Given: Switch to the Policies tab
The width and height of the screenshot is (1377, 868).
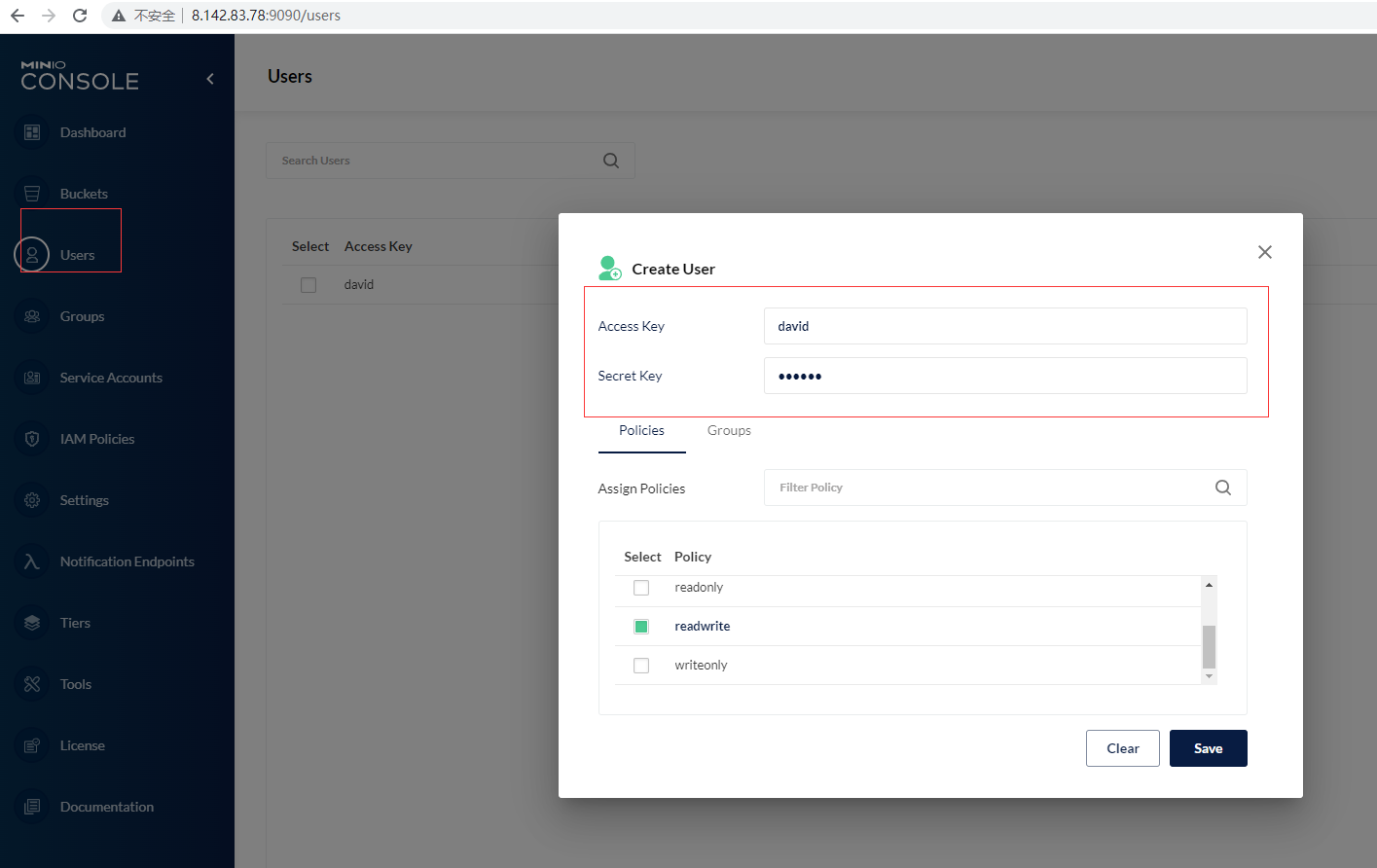Looking at the screenshot, I should (642, 431).
